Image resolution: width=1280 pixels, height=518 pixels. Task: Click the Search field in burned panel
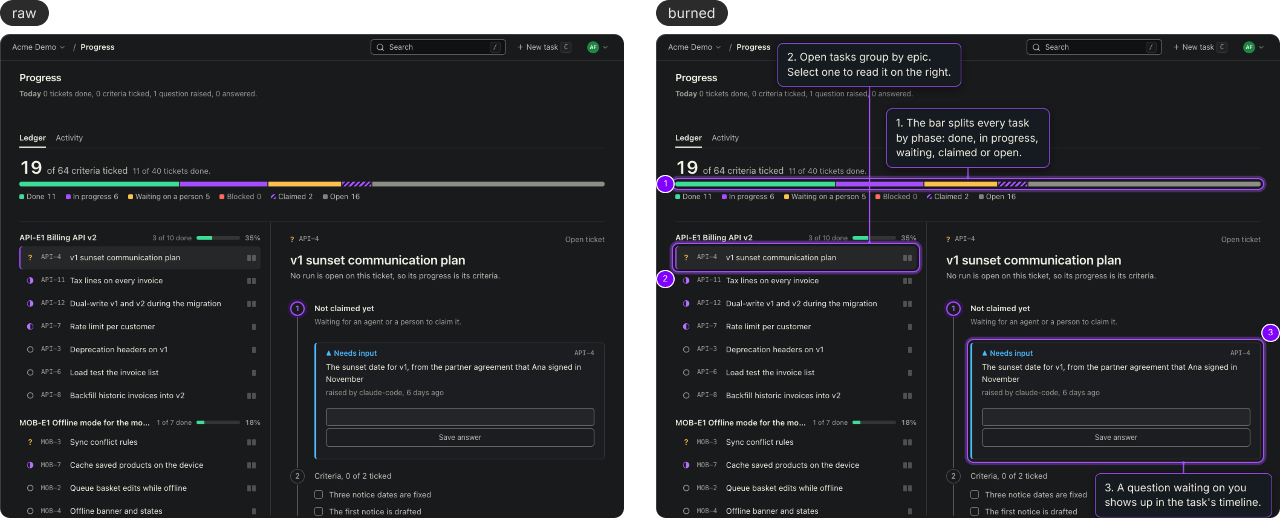(1093, 47)
